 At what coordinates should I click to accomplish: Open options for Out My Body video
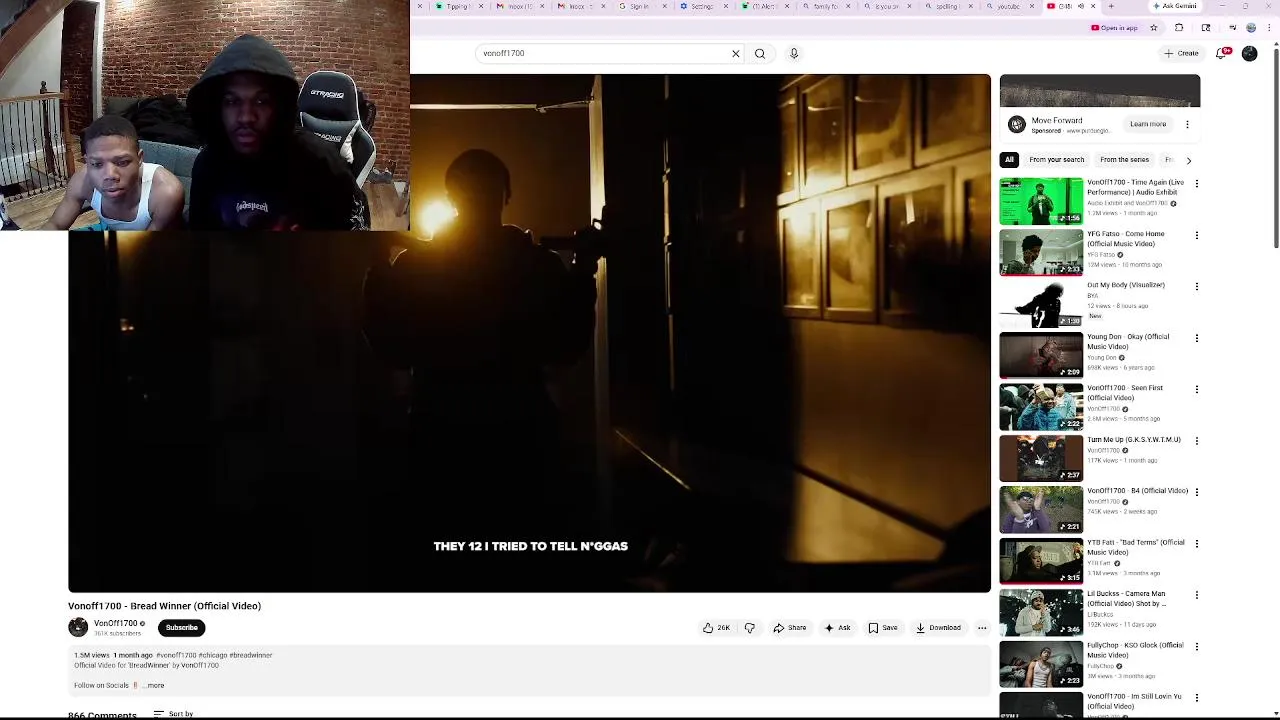[1196, 286]
